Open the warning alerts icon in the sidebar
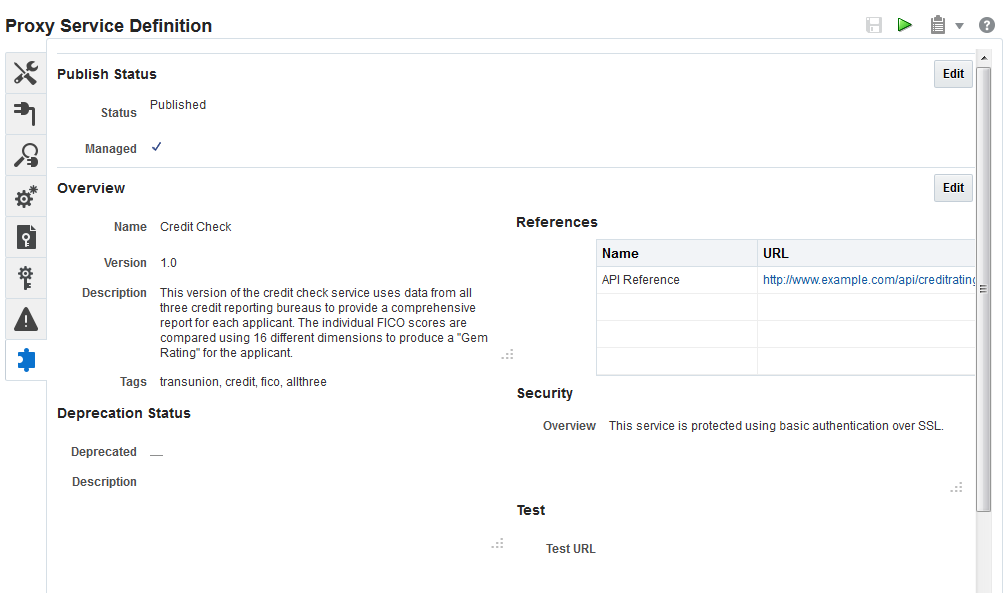The width and height of the screenshot is (1003, 593). [25, 319]
